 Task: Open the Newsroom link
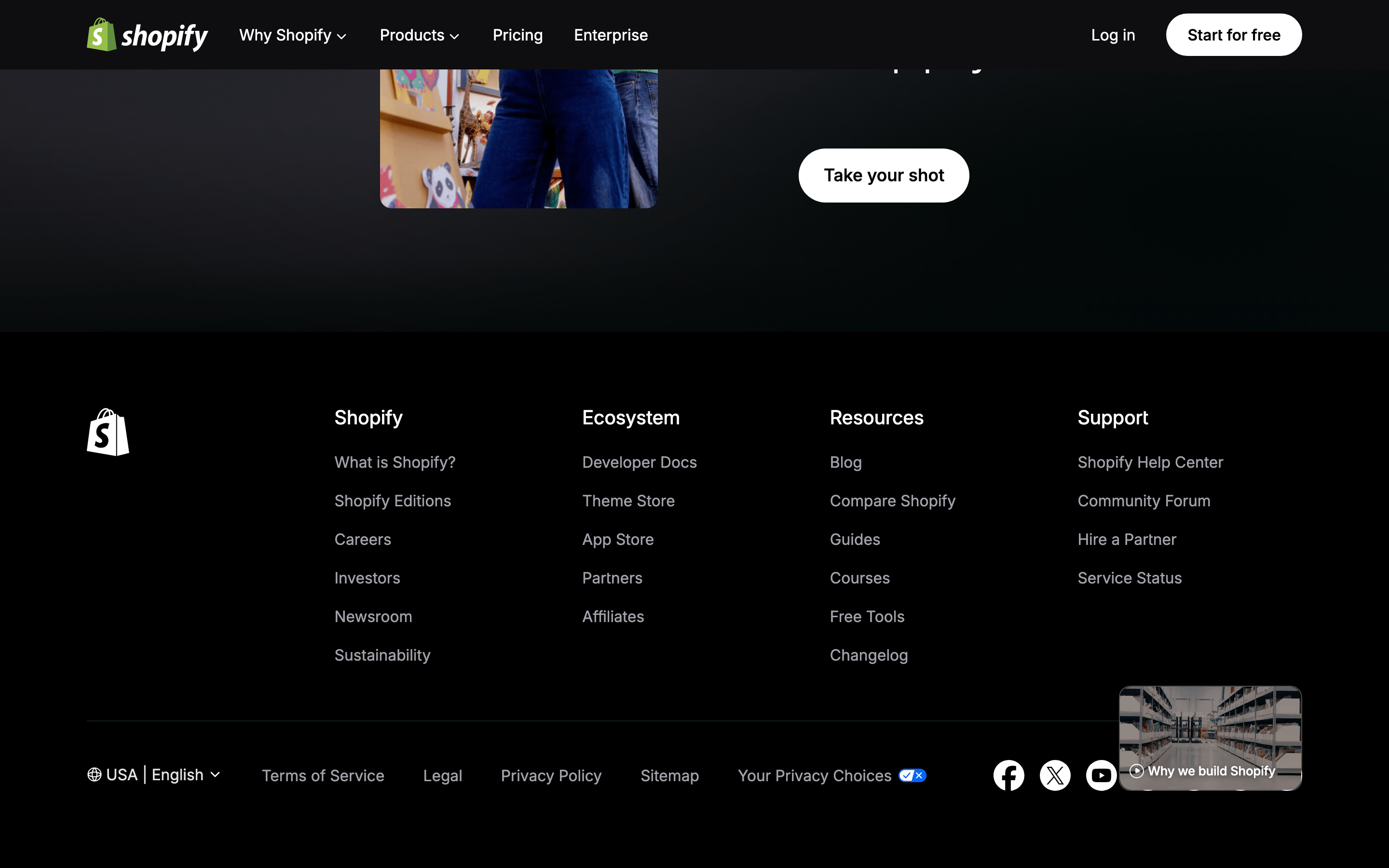tap(373, 617)
